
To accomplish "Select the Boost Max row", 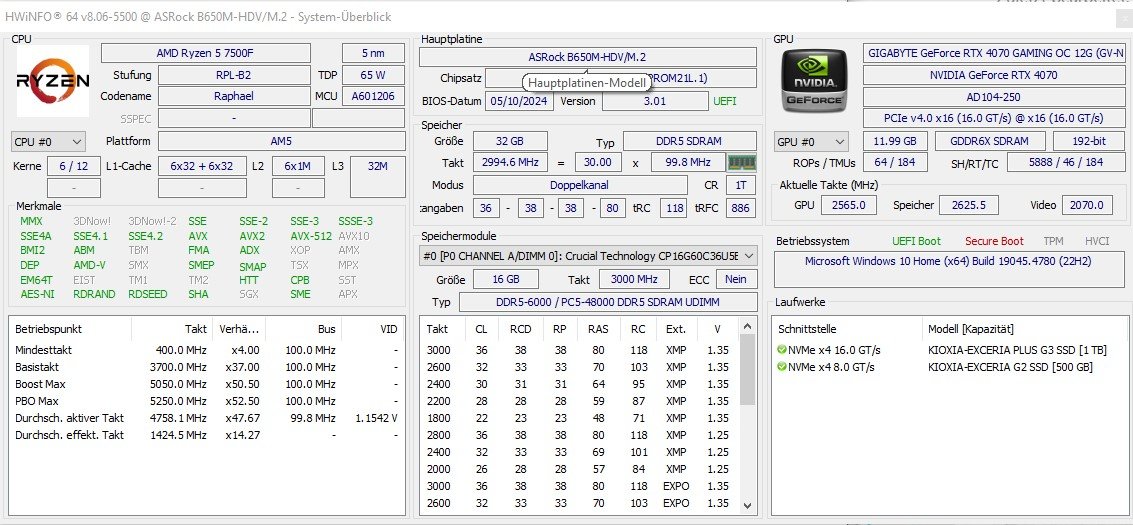I will pos(206,384).
